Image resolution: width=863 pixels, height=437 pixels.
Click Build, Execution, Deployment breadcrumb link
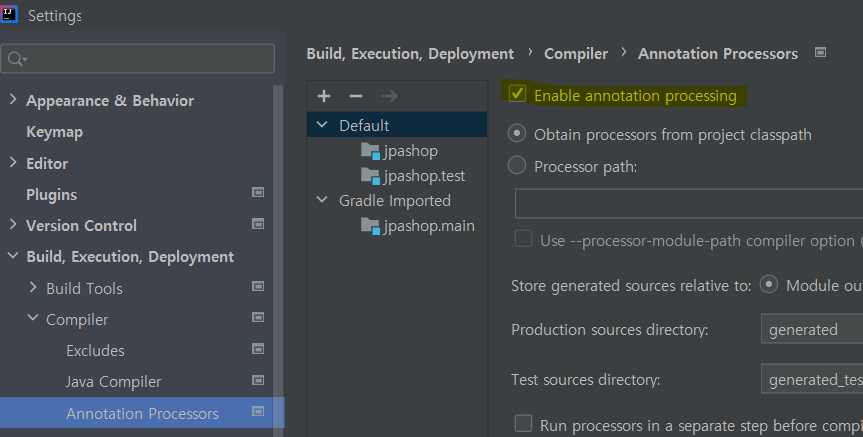tap(410, 54)
